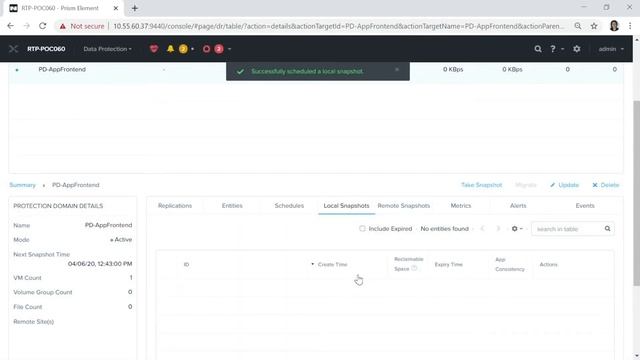Click the Expiry Time column header
640x360 pixels.
[449, 264]
